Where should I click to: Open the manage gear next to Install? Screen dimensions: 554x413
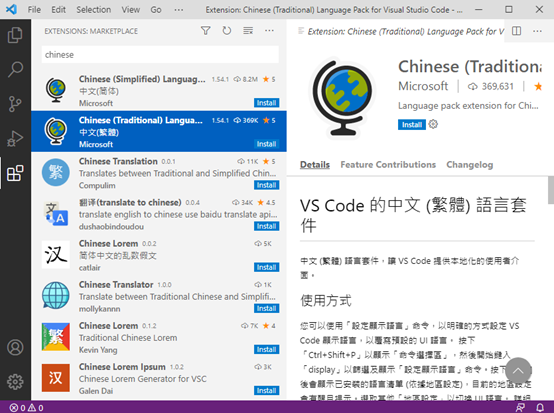point(433,124)
